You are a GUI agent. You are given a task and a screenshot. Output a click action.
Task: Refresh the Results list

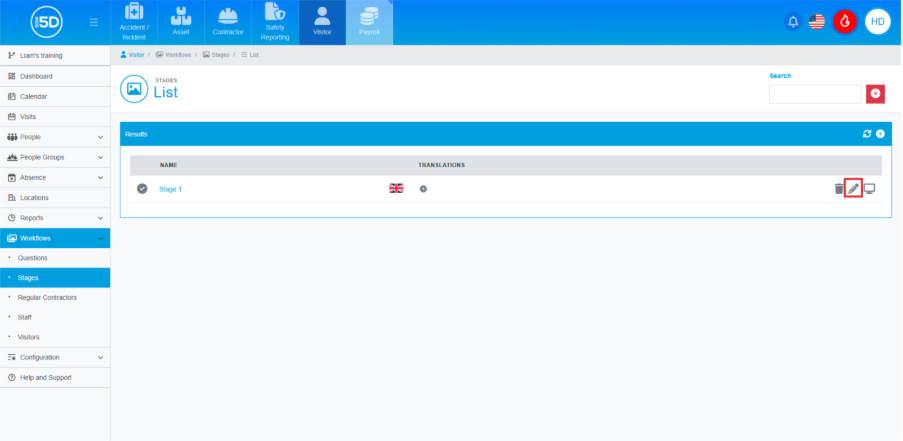867,134
